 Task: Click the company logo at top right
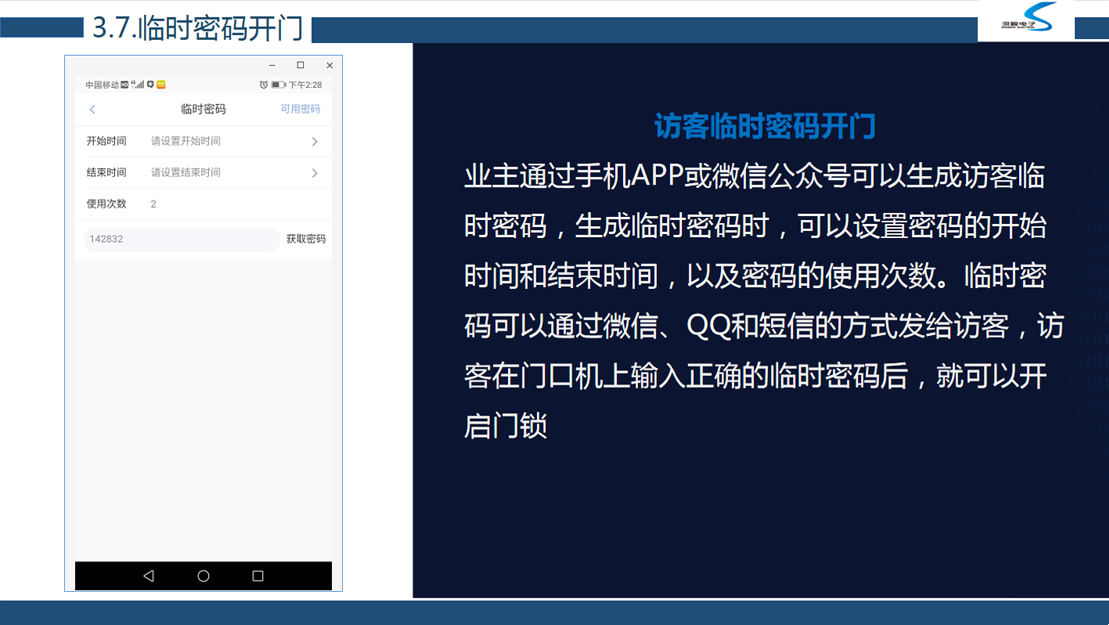[1027, 20]
